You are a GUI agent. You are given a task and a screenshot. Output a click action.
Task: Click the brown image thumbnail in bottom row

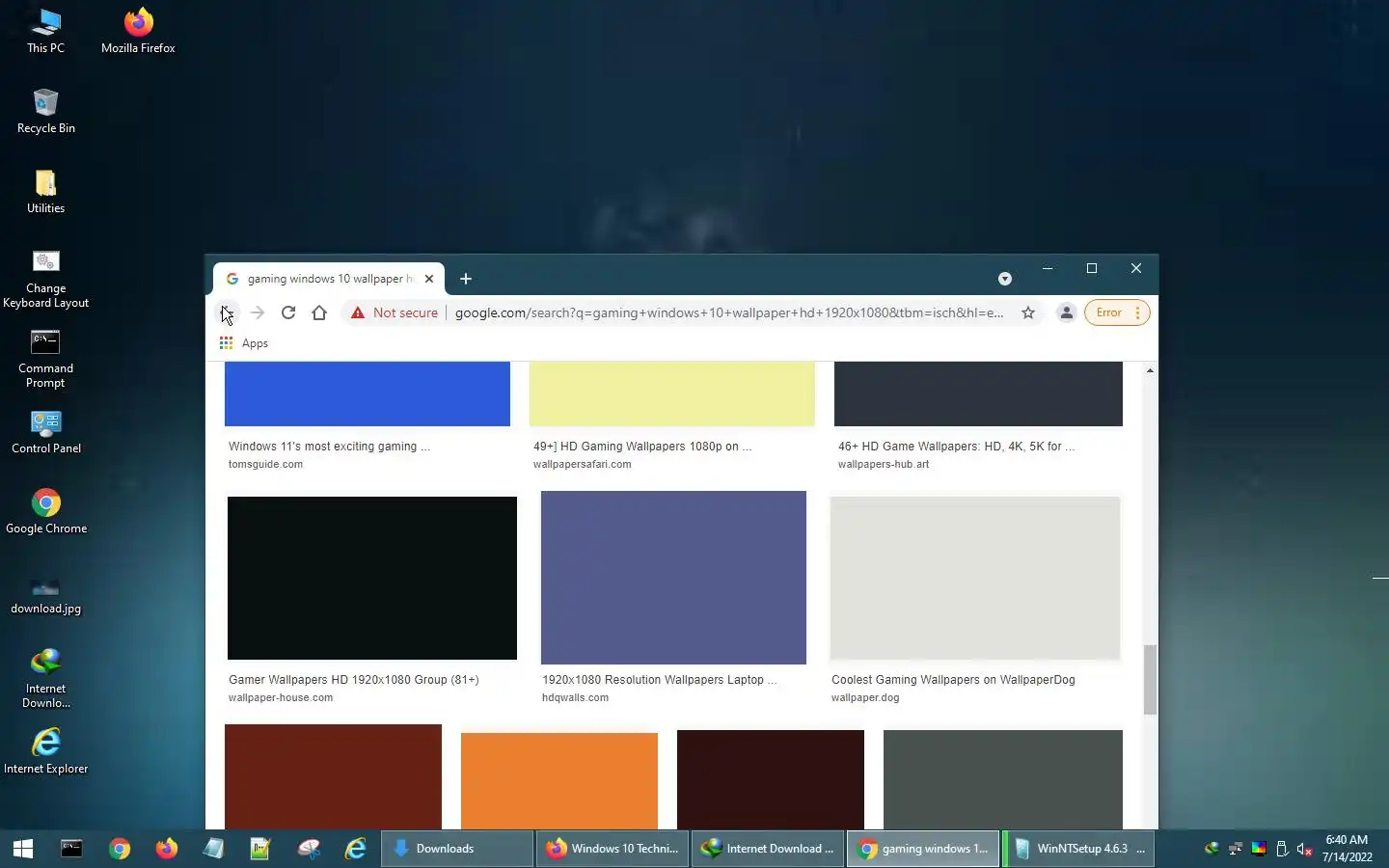coord(333,776)
